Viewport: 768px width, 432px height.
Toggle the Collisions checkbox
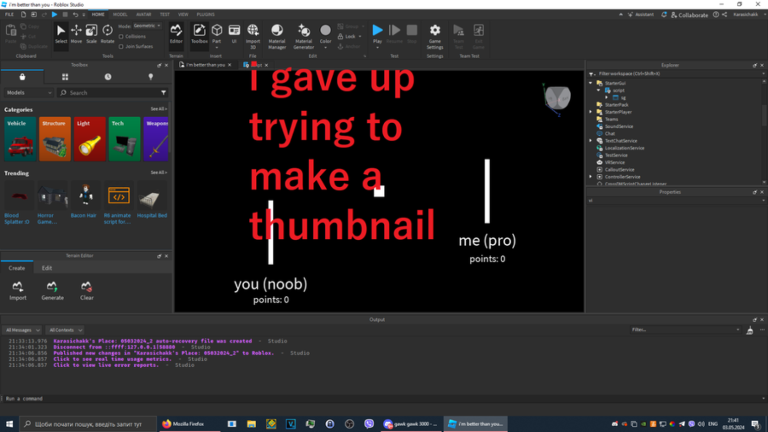click(121, 36)
